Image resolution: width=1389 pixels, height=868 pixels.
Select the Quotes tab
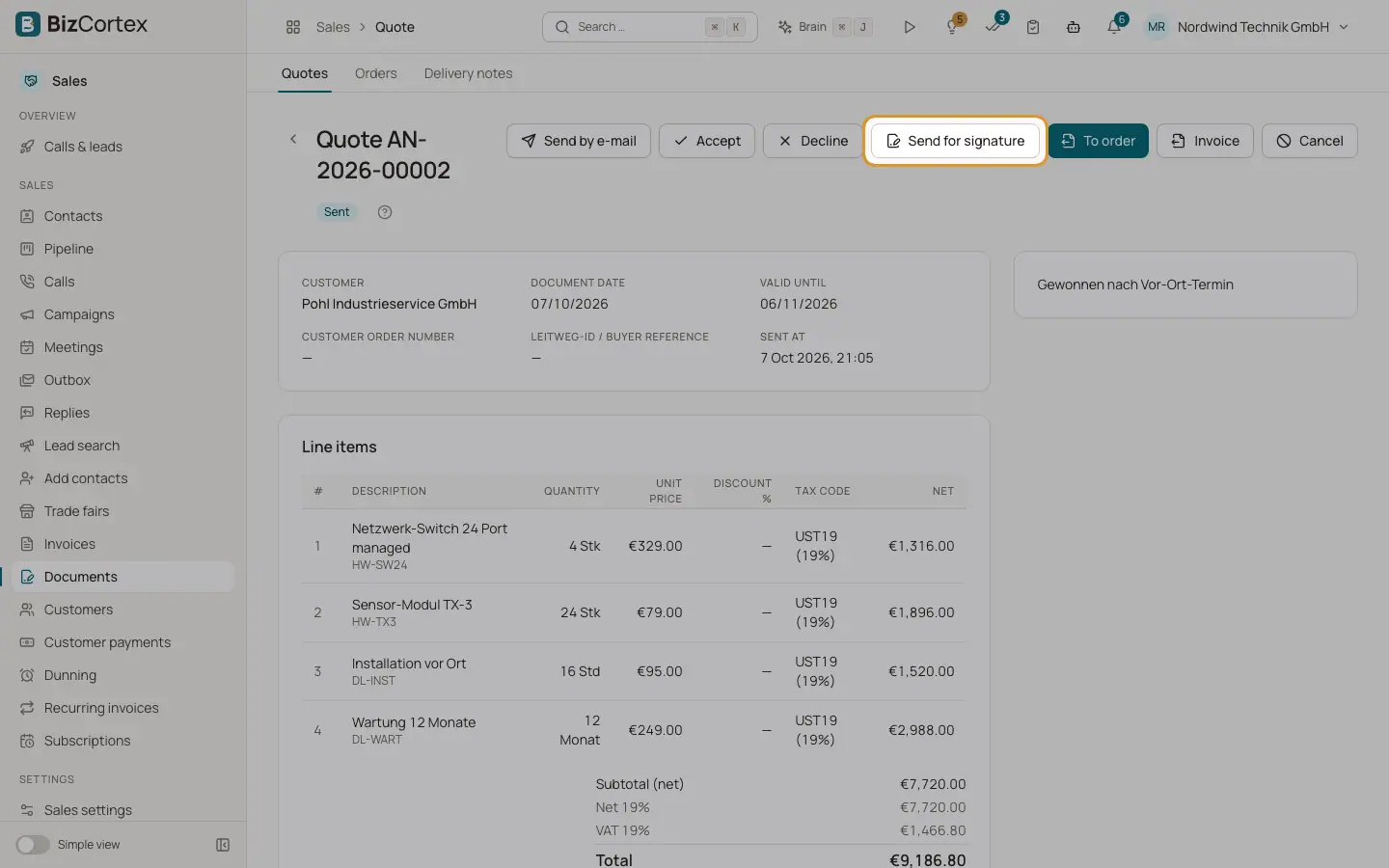coord(305,73)
